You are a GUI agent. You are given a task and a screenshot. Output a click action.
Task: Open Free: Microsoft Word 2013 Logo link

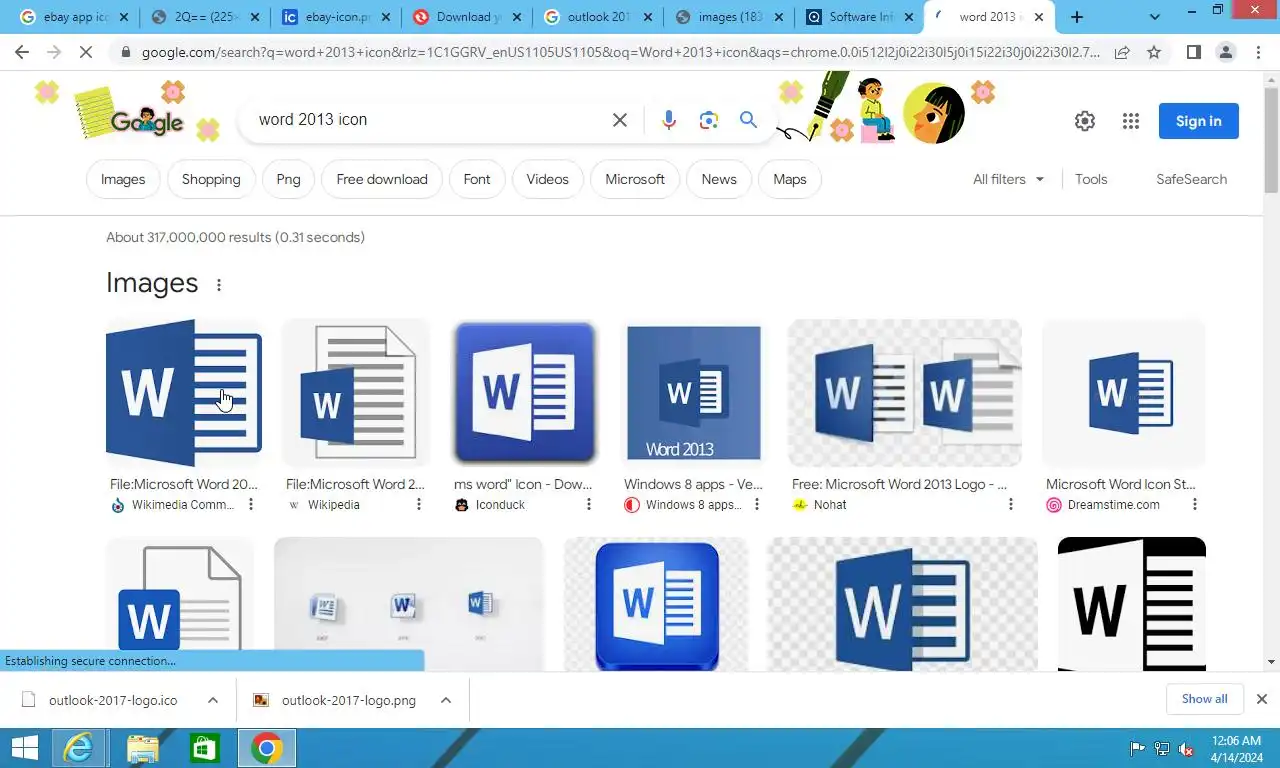point(899,484)
